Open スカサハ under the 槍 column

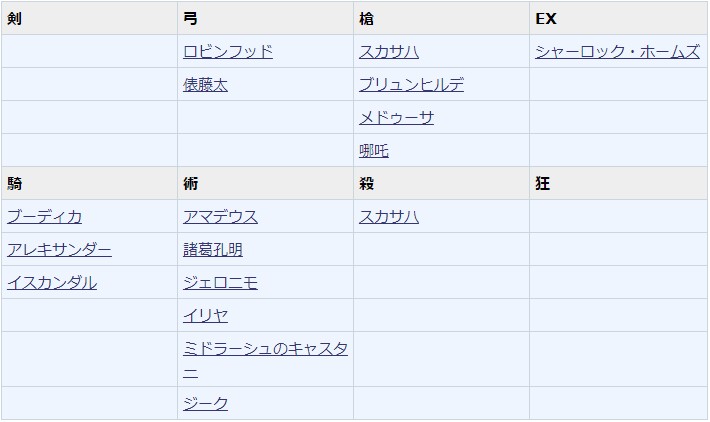click(389, 52)
